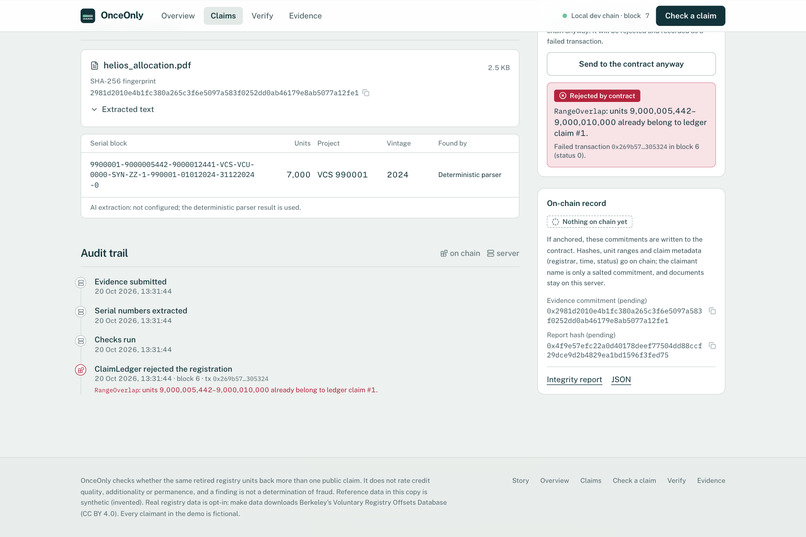The width and height of the screenshot is (806, 537).
Task: Open the JSON link
Action: pos(621,380)
